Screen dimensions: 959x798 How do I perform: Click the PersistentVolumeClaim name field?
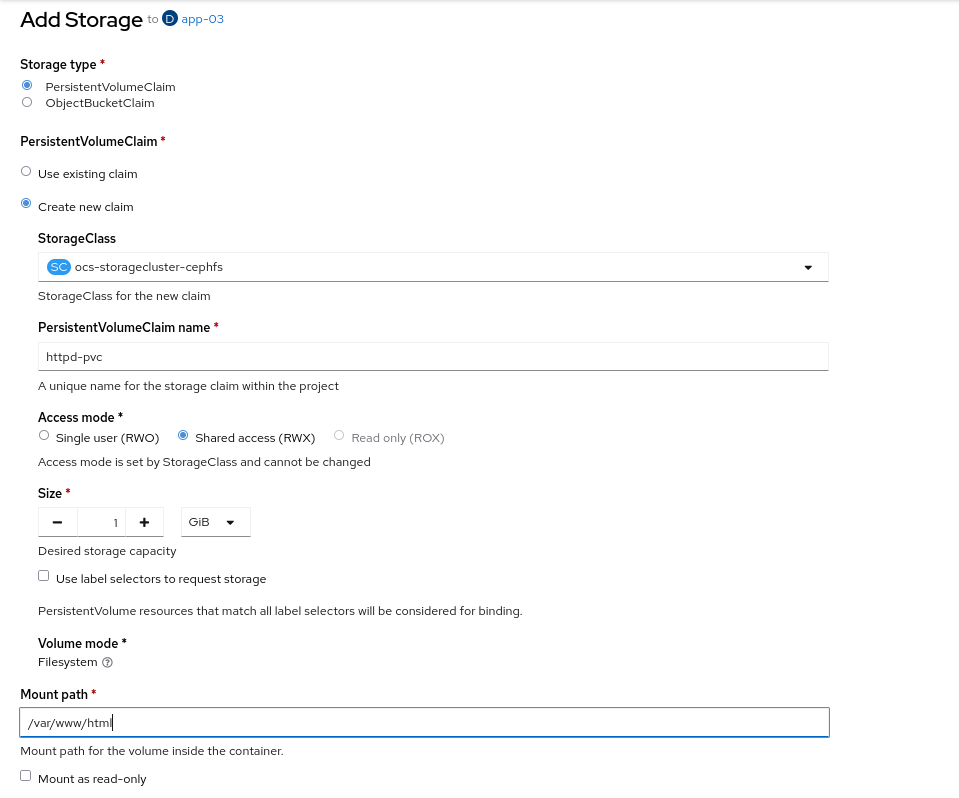pyautogui.click(x=433, y=357)
